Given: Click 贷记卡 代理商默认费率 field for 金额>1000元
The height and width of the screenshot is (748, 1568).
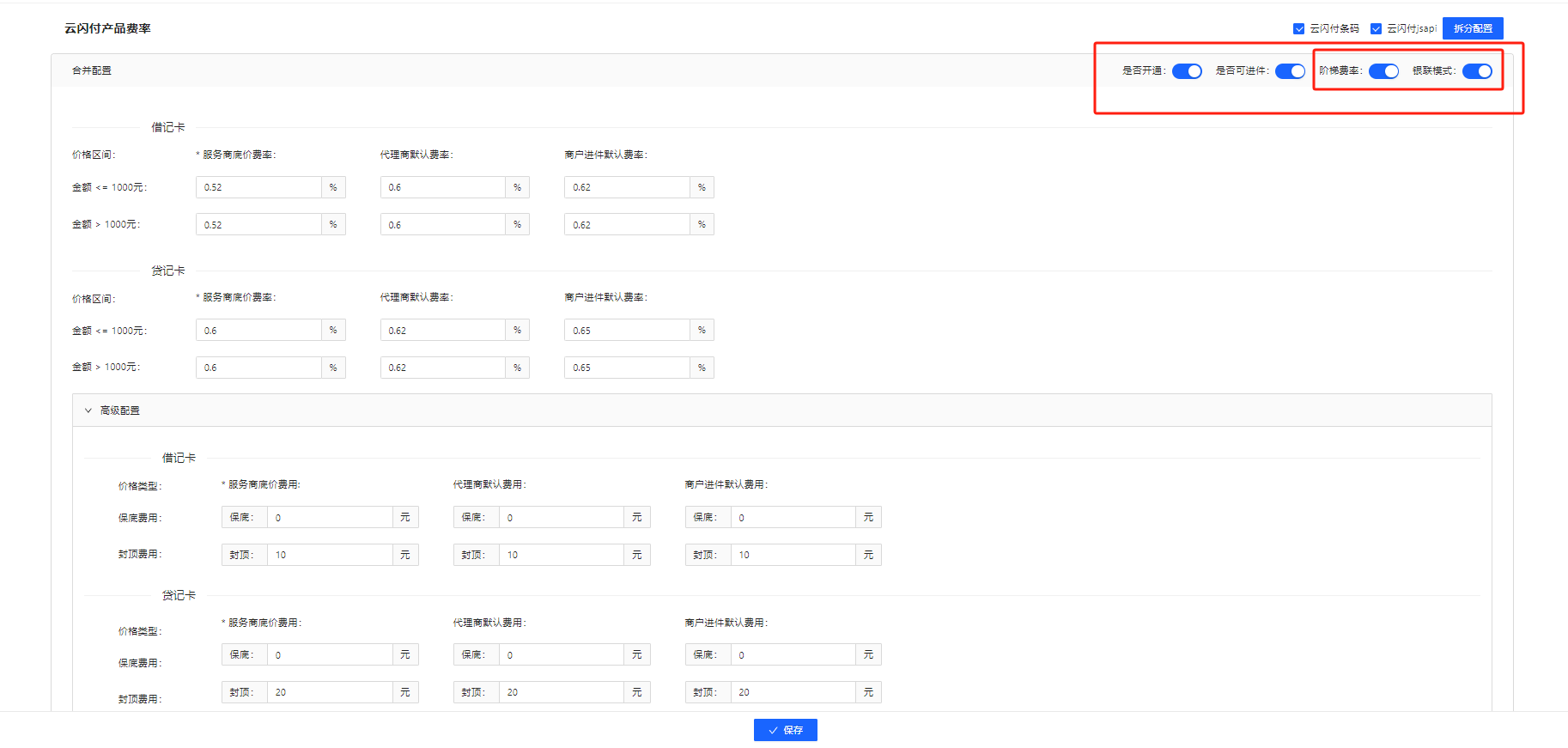Looking at the screenshot, I should coord(442,368).
